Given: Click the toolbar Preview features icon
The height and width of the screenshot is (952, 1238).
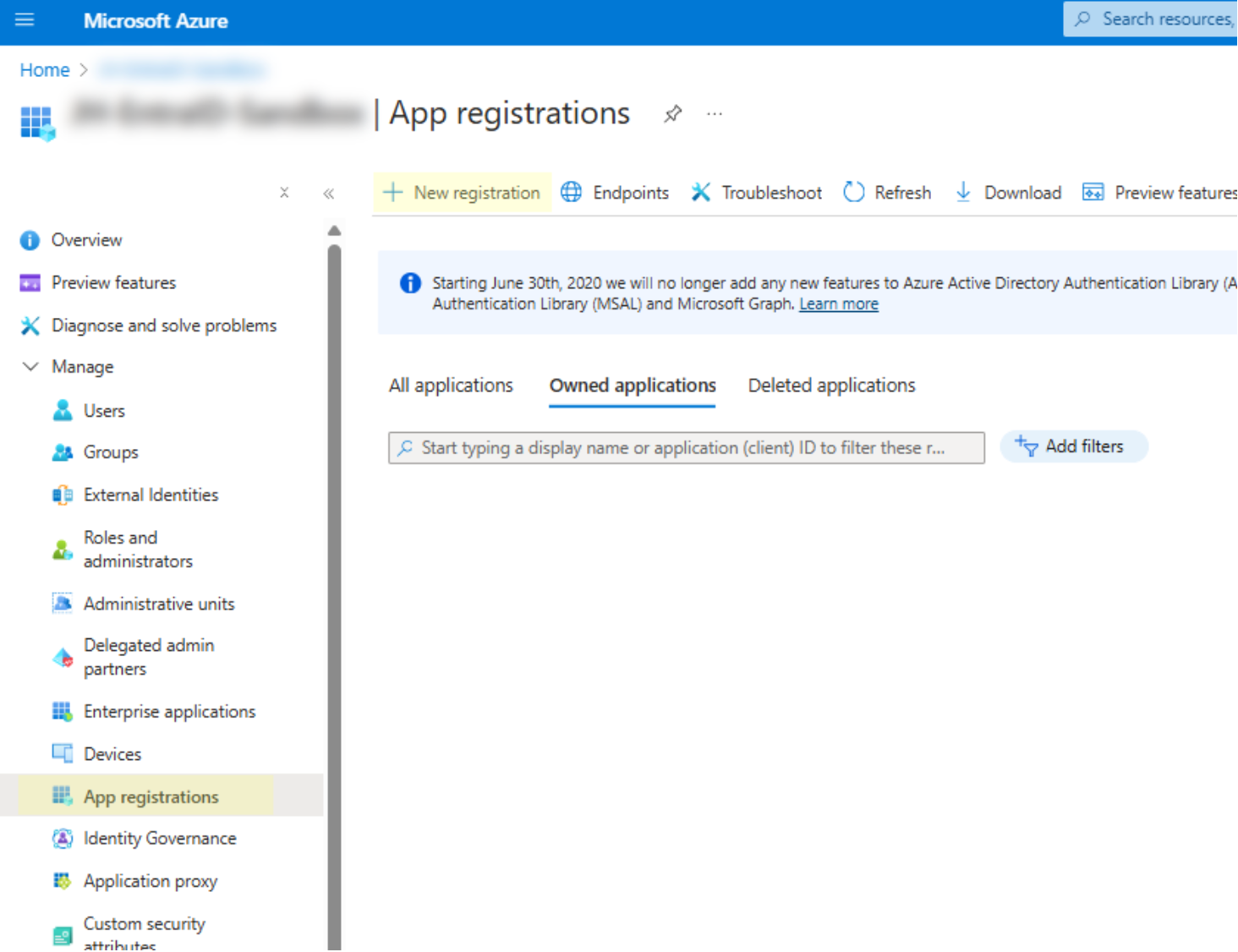Looking at the screenshot, I should click(1093, 192).
